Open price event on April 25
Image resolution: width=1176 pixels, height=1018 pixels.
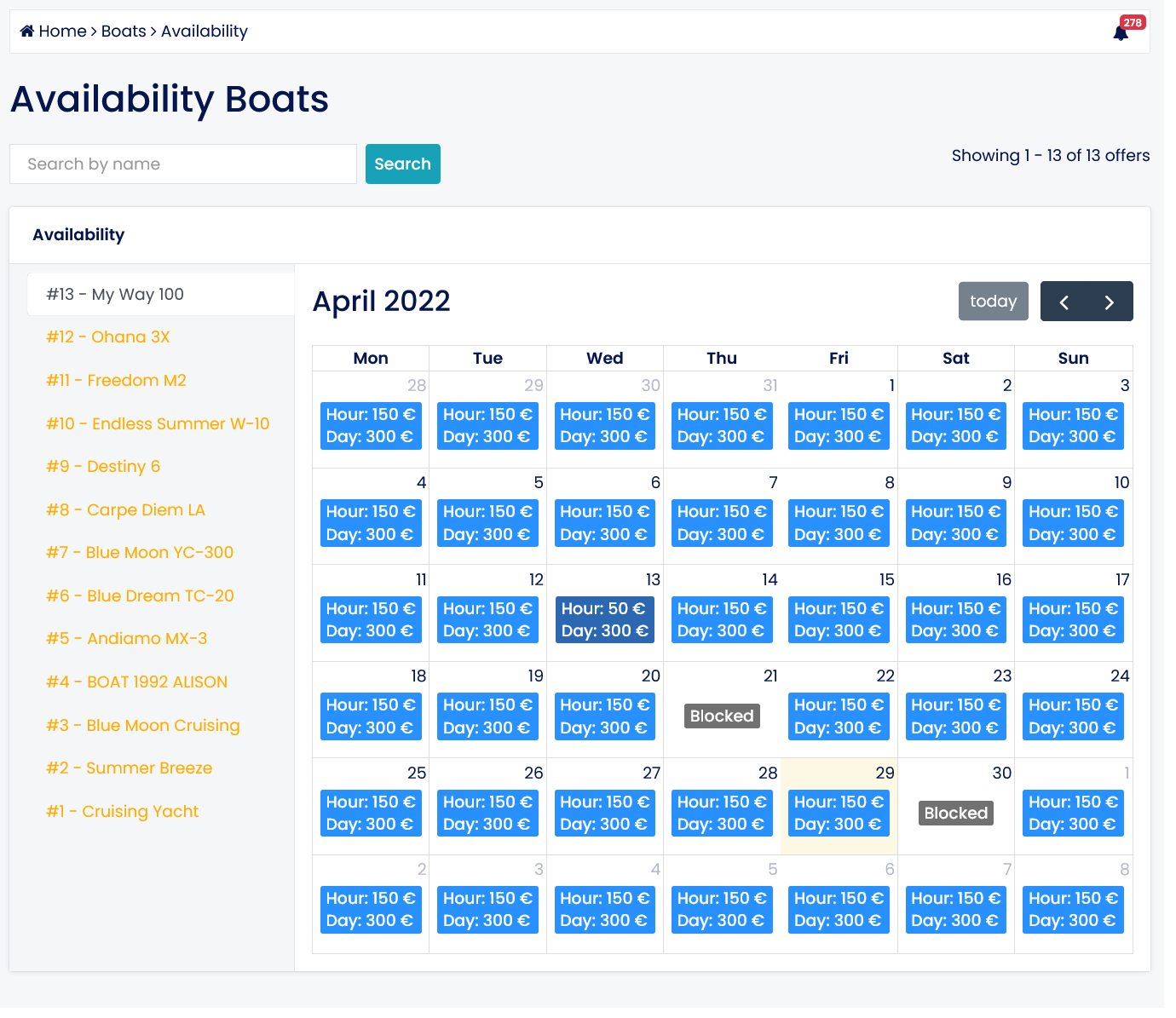click(371, 814)
